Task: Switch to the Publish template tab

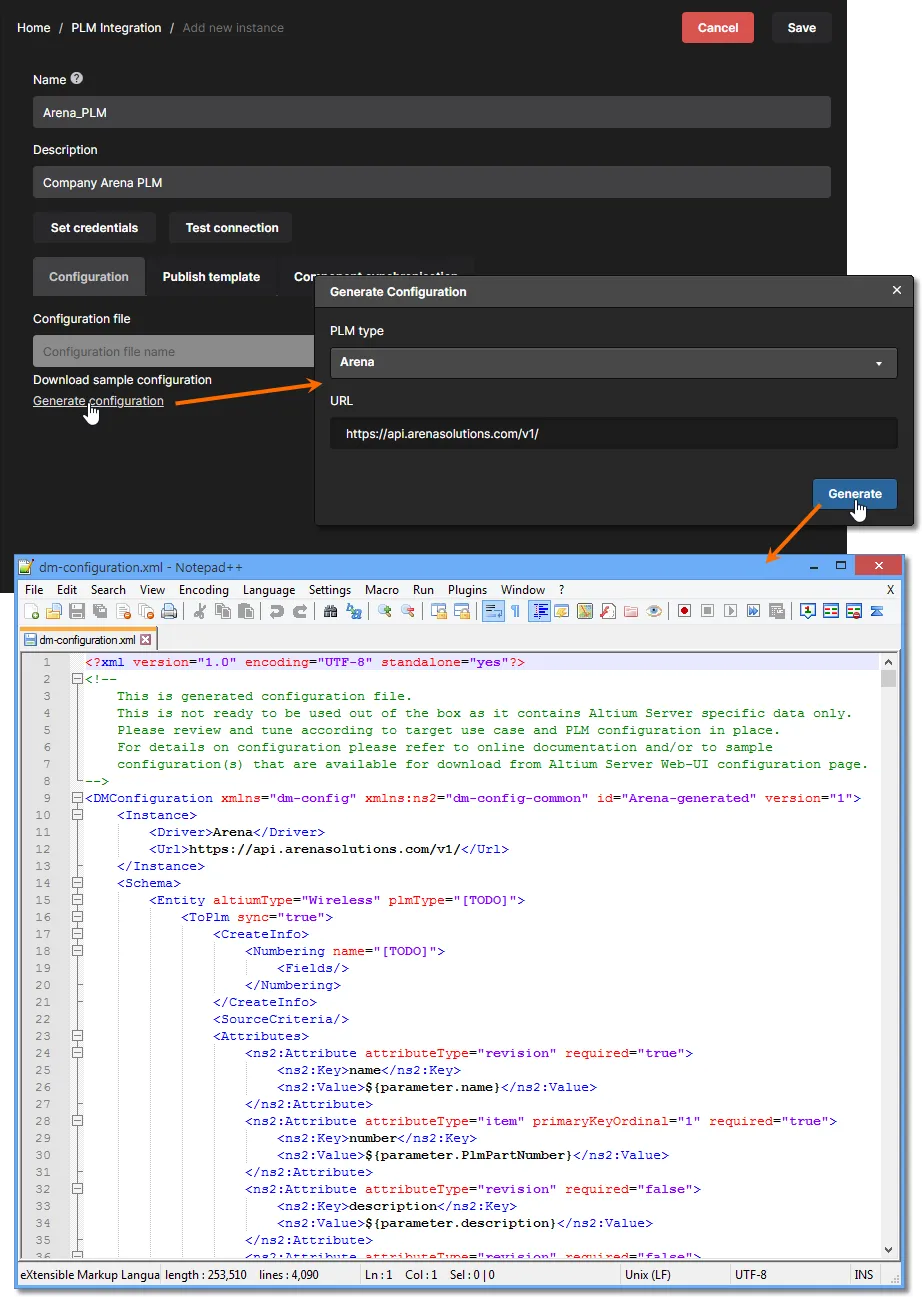Action: [x=211, y=277]
